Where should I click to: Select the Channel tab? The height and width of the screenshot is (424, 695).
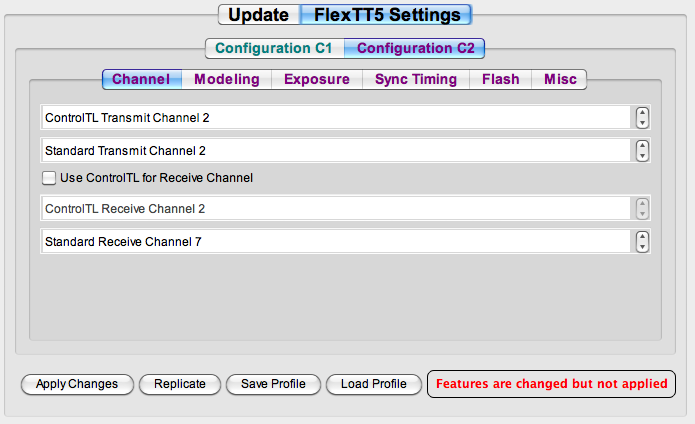[142, 79]
